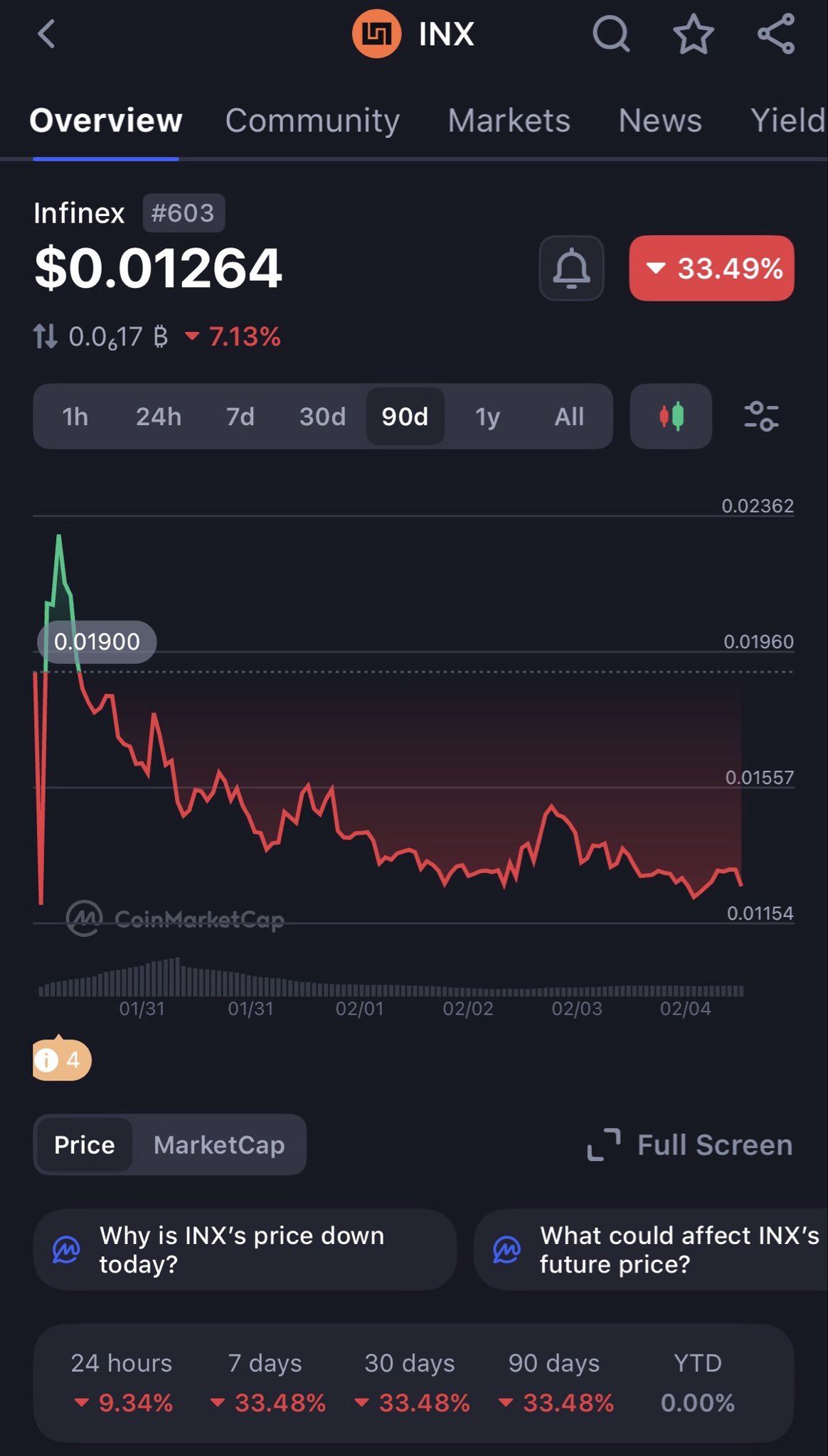Tap the back arrow icon
Screen dimensions: 828x1456
47,34
